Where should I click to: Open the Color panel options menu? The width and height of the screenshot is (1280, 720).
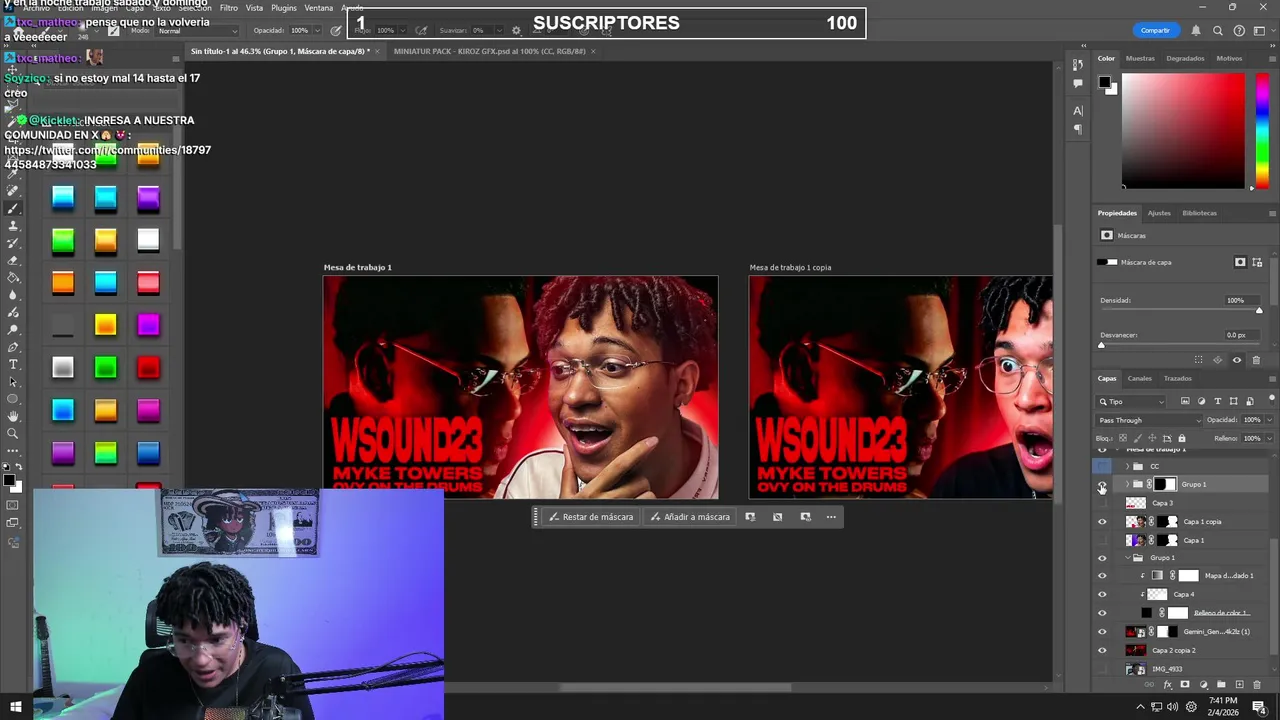(x=1272, y=58)
